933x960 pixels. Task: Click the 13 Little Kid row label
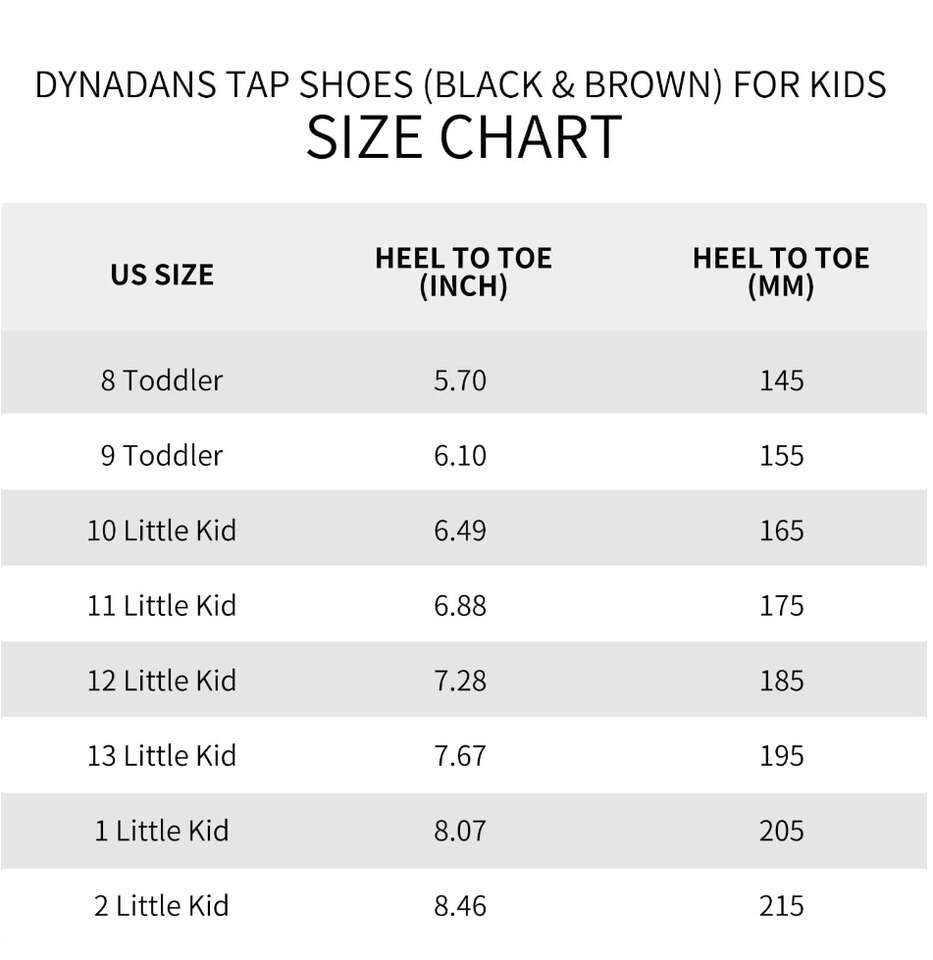click(162, 755)
